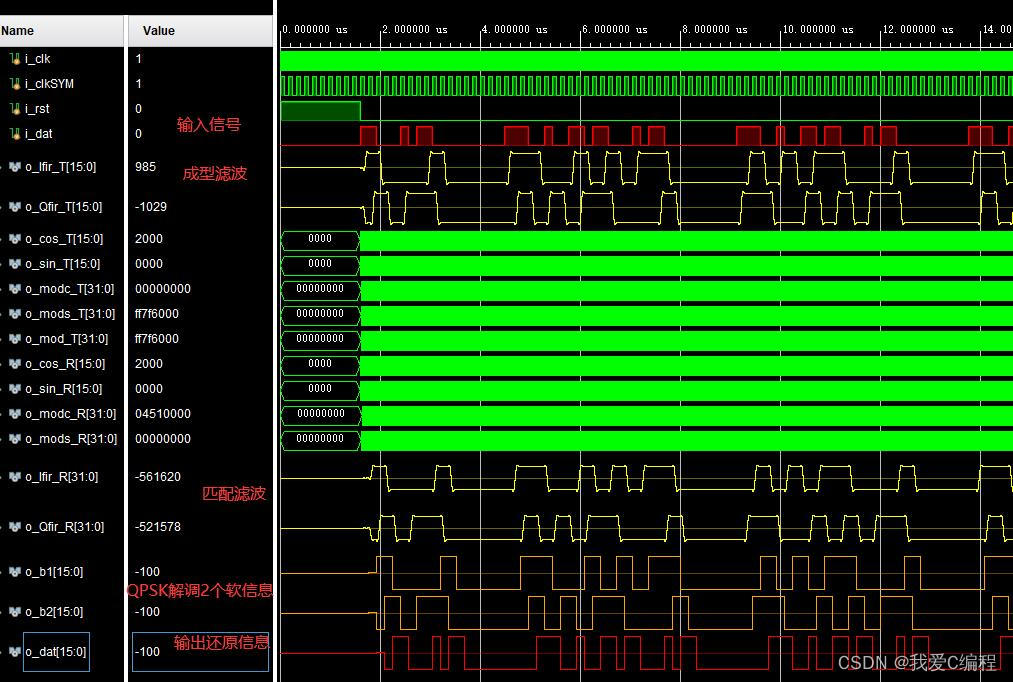Click the Name column header
This screenshot has height=682, width=1013.
(x=18, y=31)
